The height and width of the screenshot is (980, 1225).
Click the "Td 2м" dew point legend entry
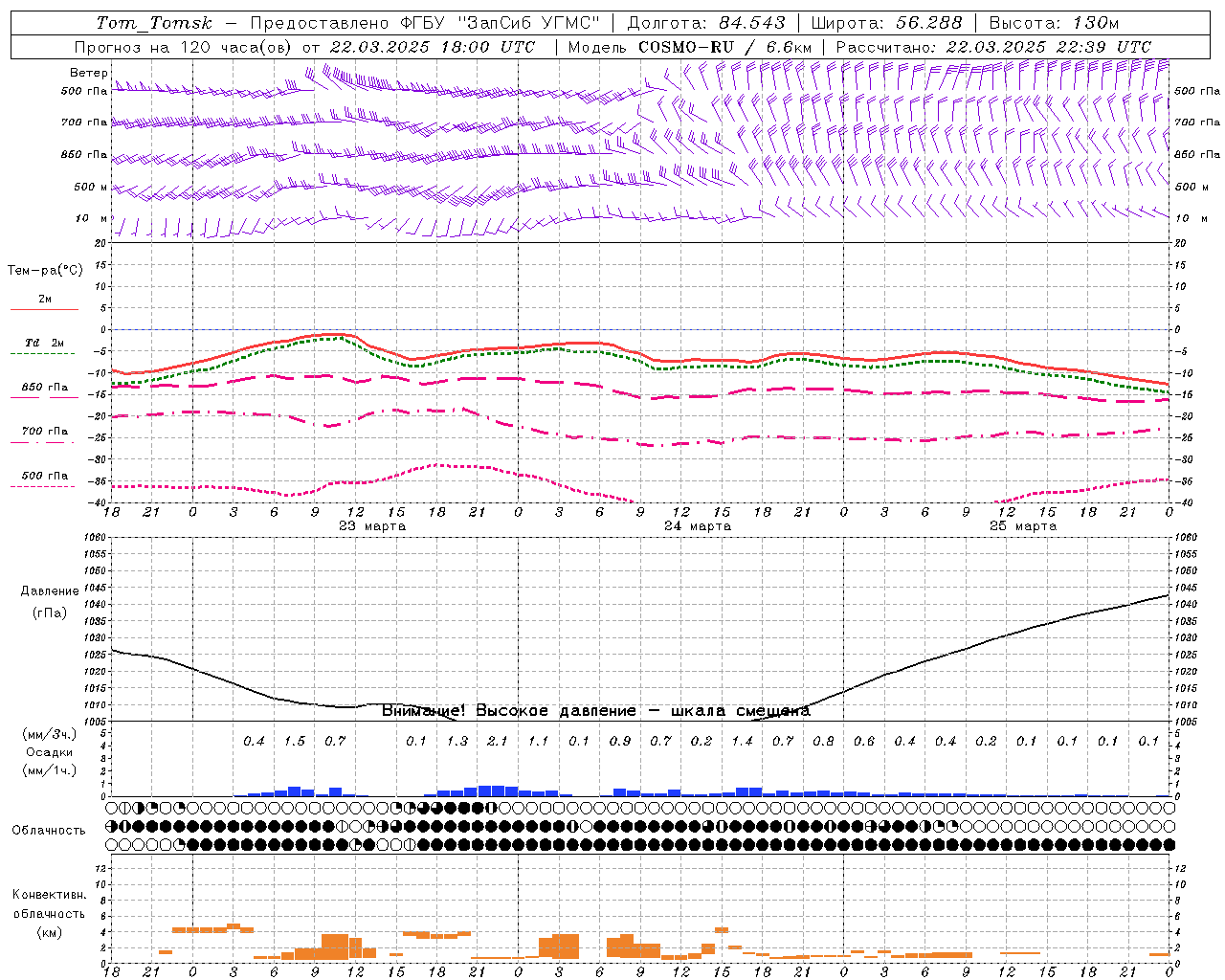point(45,343)
